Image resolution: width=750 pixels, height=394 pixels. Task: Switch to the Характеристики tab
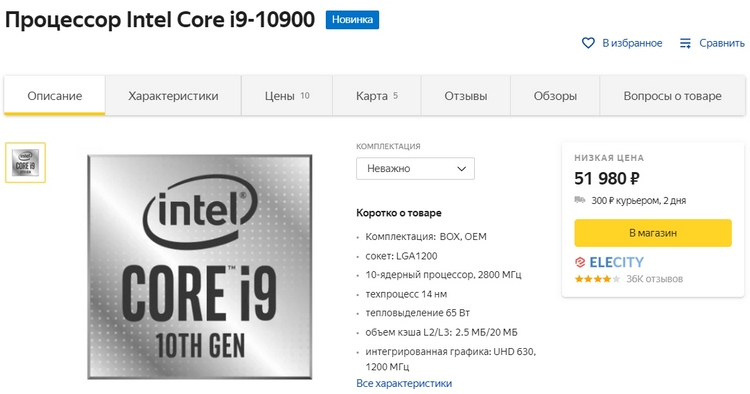point(173,96)
